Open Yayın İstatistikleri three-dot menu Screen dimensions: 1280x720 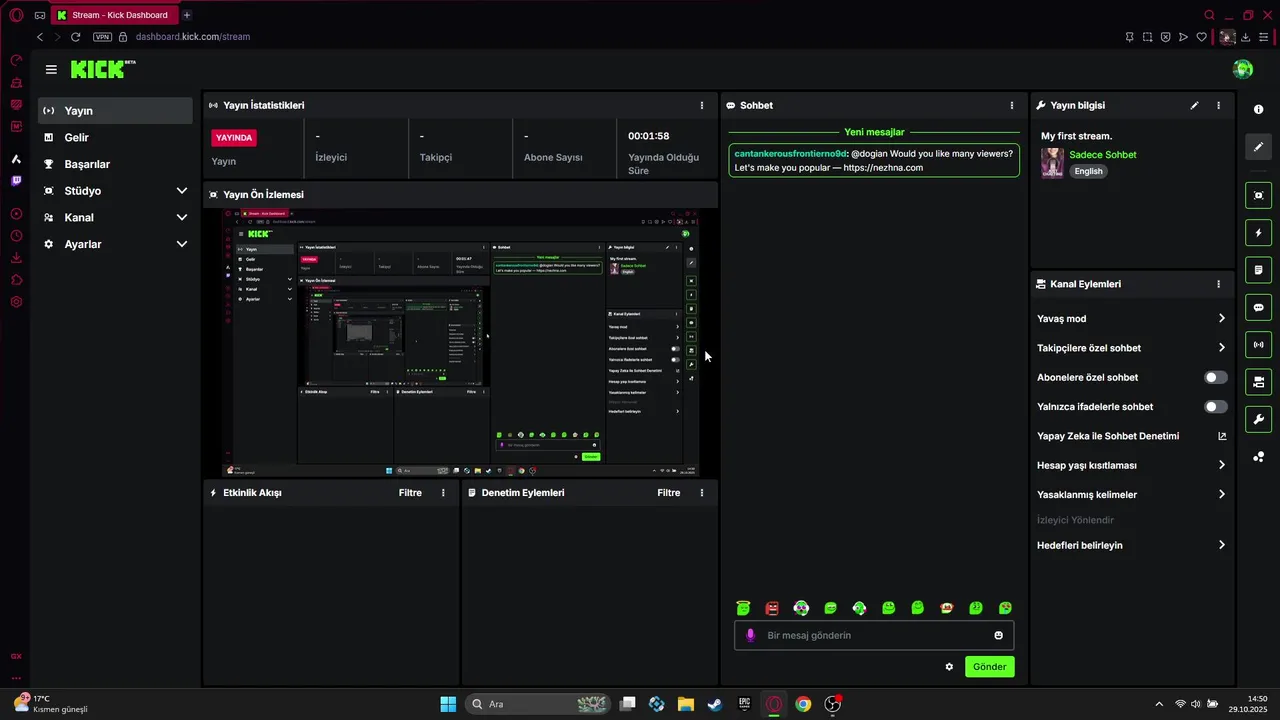pos(701,105)
